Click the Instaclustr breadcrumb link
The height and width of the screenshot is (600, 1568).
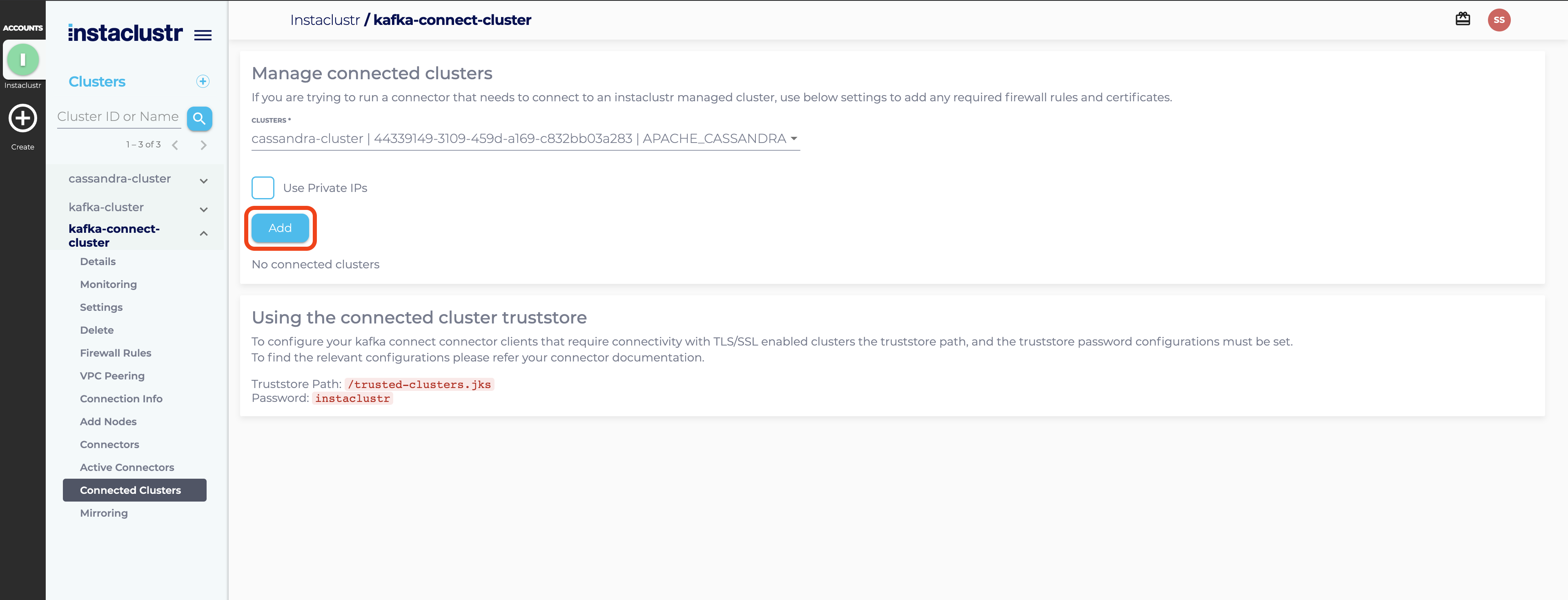point(325,20)
